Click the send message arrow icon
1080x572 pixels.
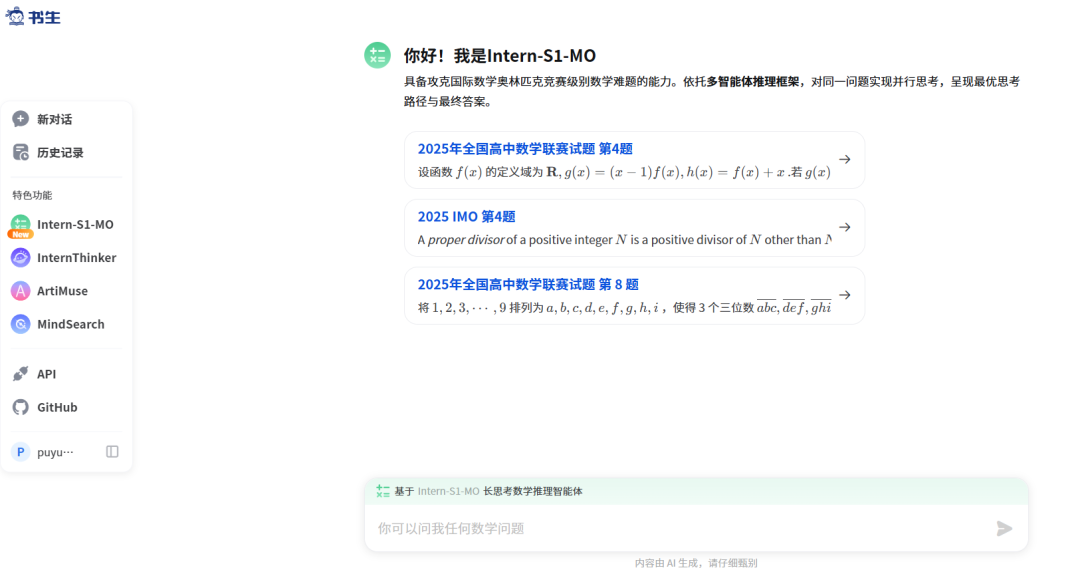(x=1004, y=529)
